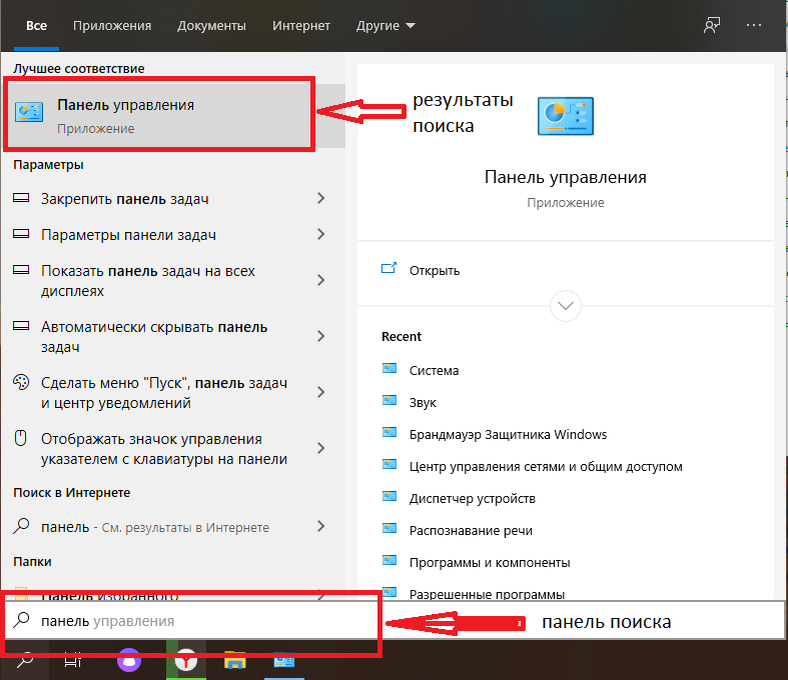Expand more actions with the circled chevron
Screen dimensions: 788x680
[565, 306]
